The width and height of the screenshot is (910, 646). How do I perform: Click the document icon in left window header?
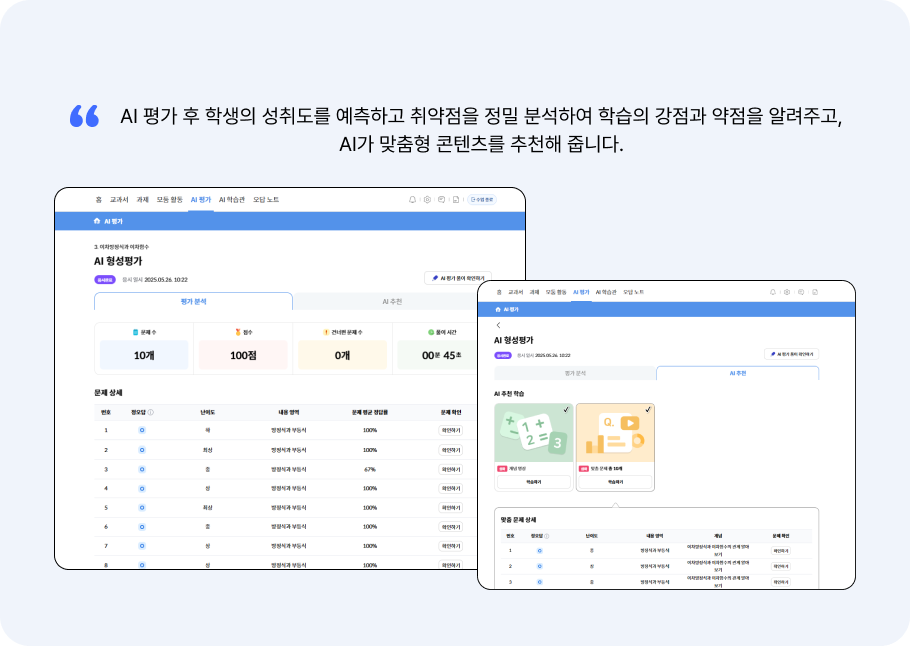click(x=456, y=200)
